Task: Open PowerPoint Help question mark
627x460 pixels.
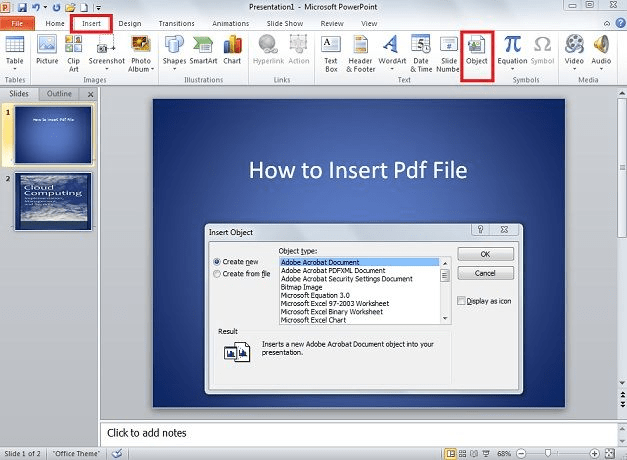Action: [x=620, y=23]
